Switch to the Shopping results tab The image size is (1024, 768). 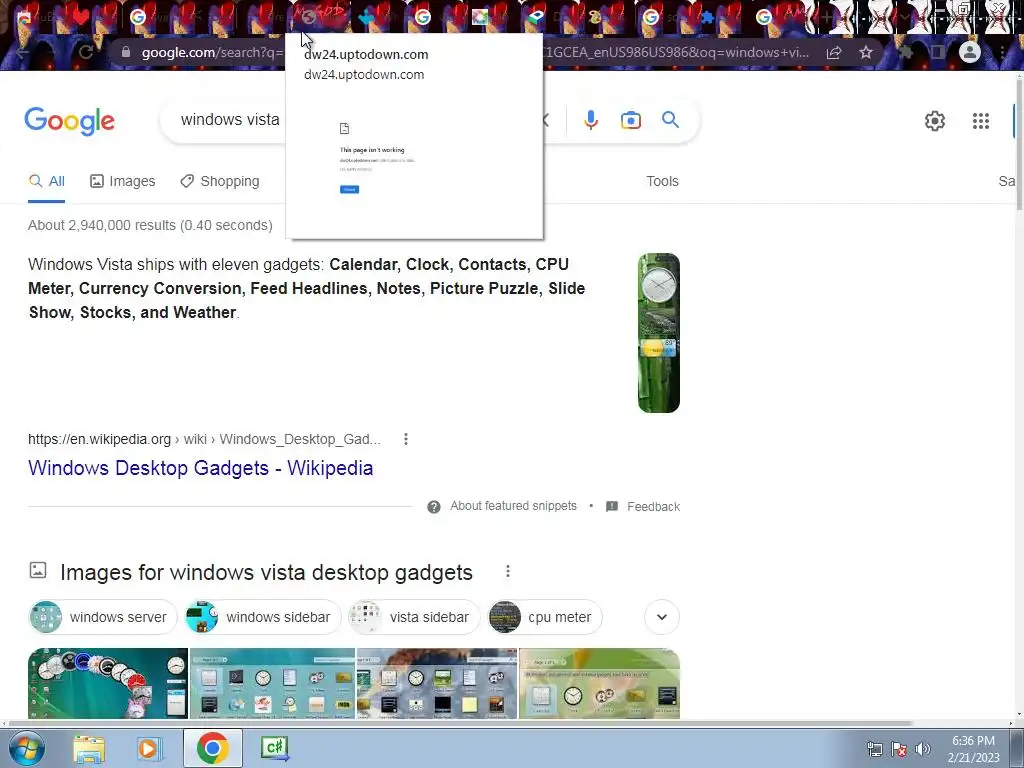click(220, 182)
